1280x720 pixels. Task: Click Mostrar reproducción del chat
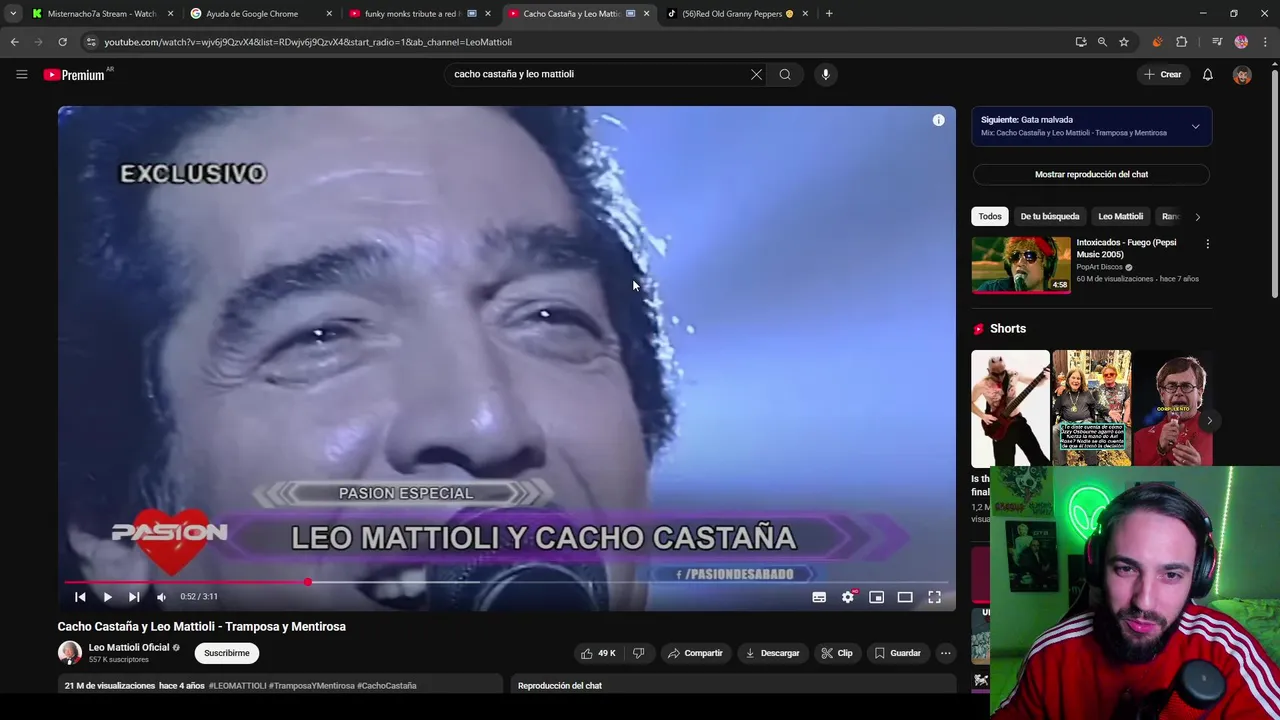[1091, 174]
